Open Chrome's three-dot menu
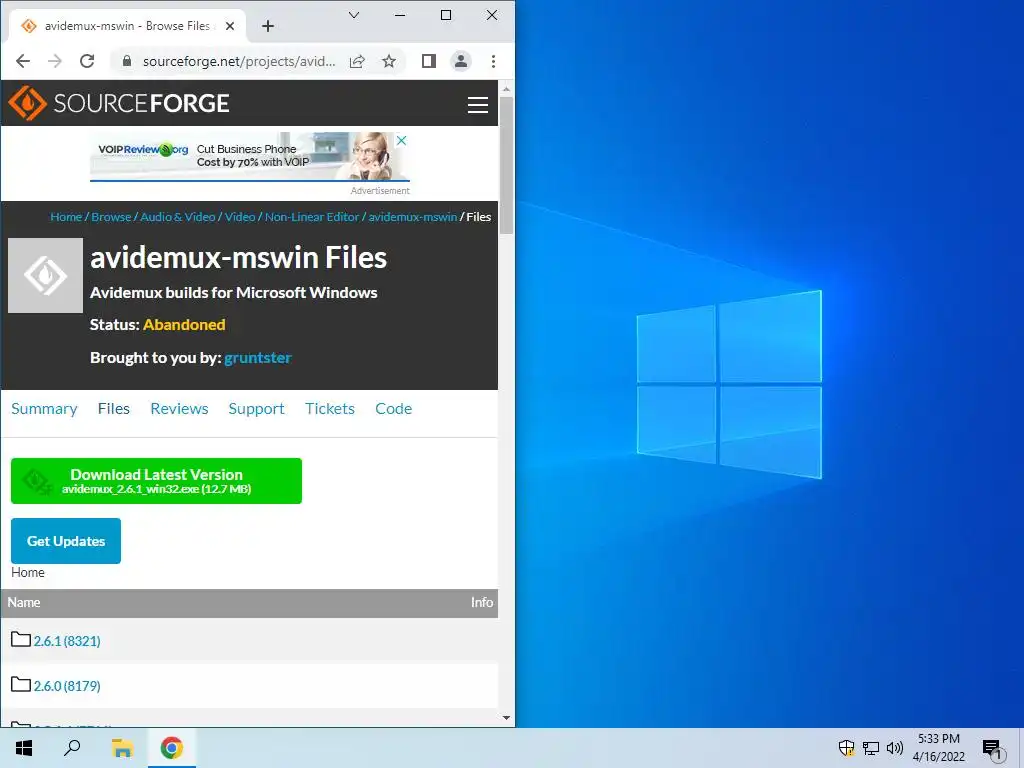The height and width of the screenshot is (768, 1024). coord(493,61)
